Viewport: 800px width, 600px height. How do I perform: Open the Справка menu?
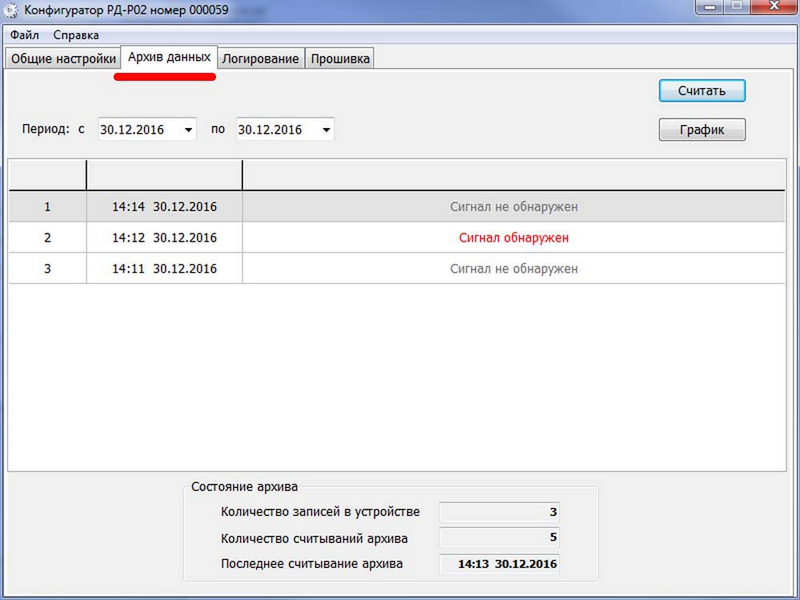tap(76, 35)
